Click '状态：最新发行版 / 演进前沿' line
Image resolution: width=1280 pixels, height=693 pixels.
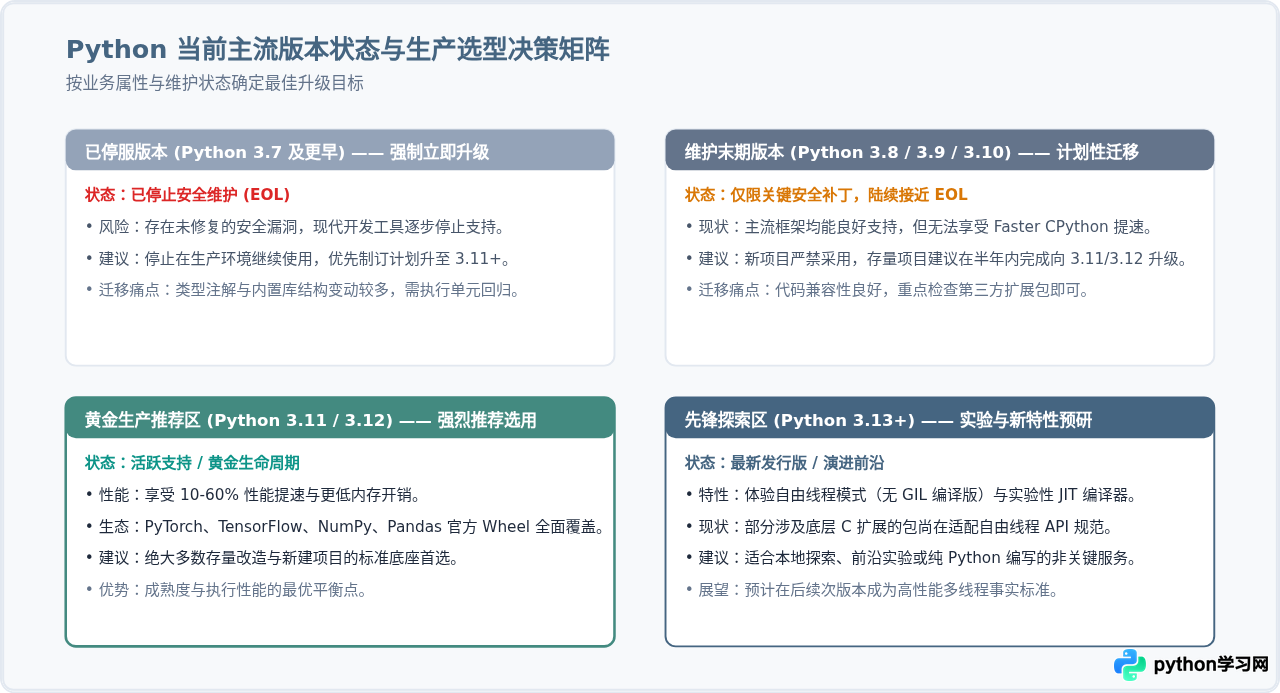785,464
